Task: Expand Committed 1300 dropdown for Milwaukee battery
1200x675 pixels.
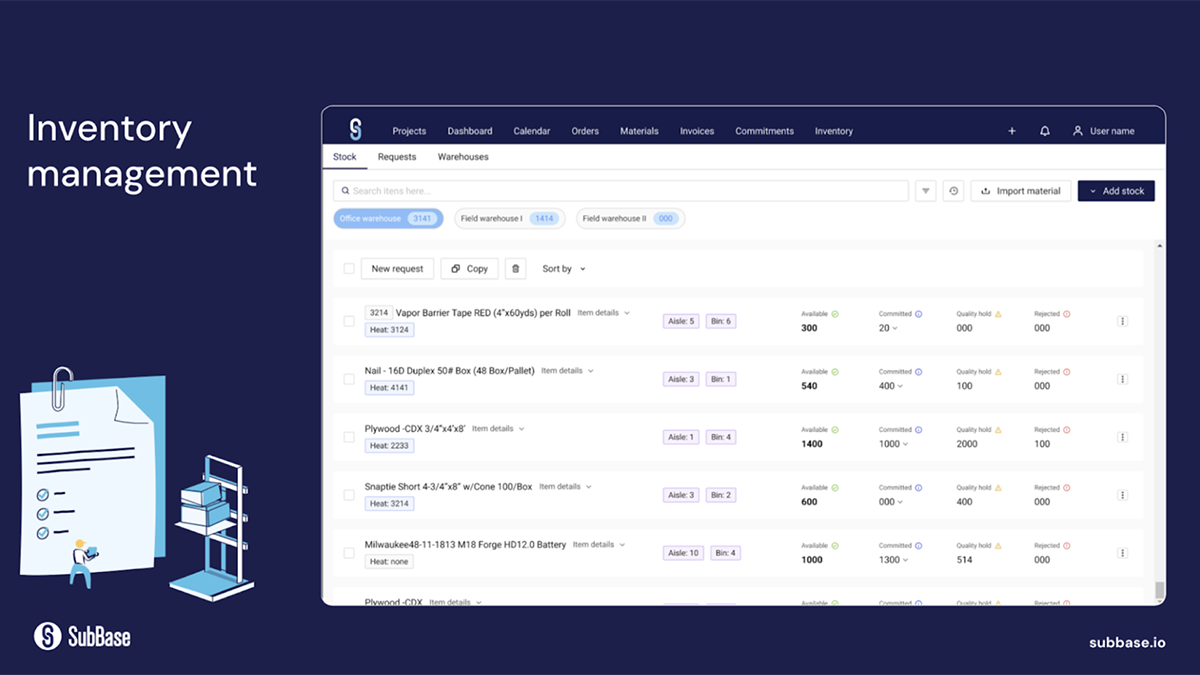Action: click(x=893, y=560)
